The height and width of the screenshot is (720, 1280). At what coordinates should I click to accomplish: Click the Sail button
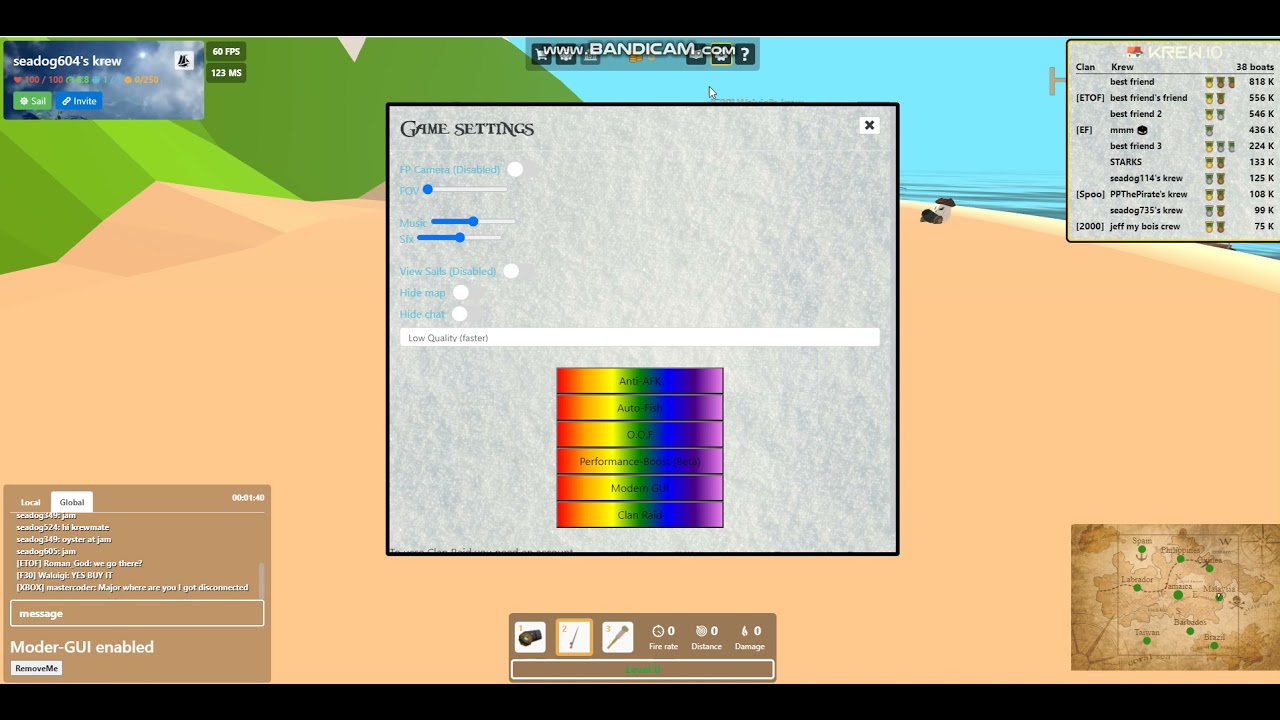32,101
